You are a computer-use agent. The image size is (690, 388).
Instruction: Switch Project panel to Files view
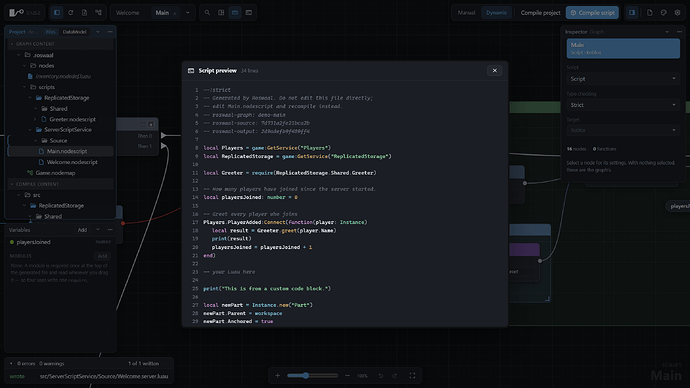[51, 32]
